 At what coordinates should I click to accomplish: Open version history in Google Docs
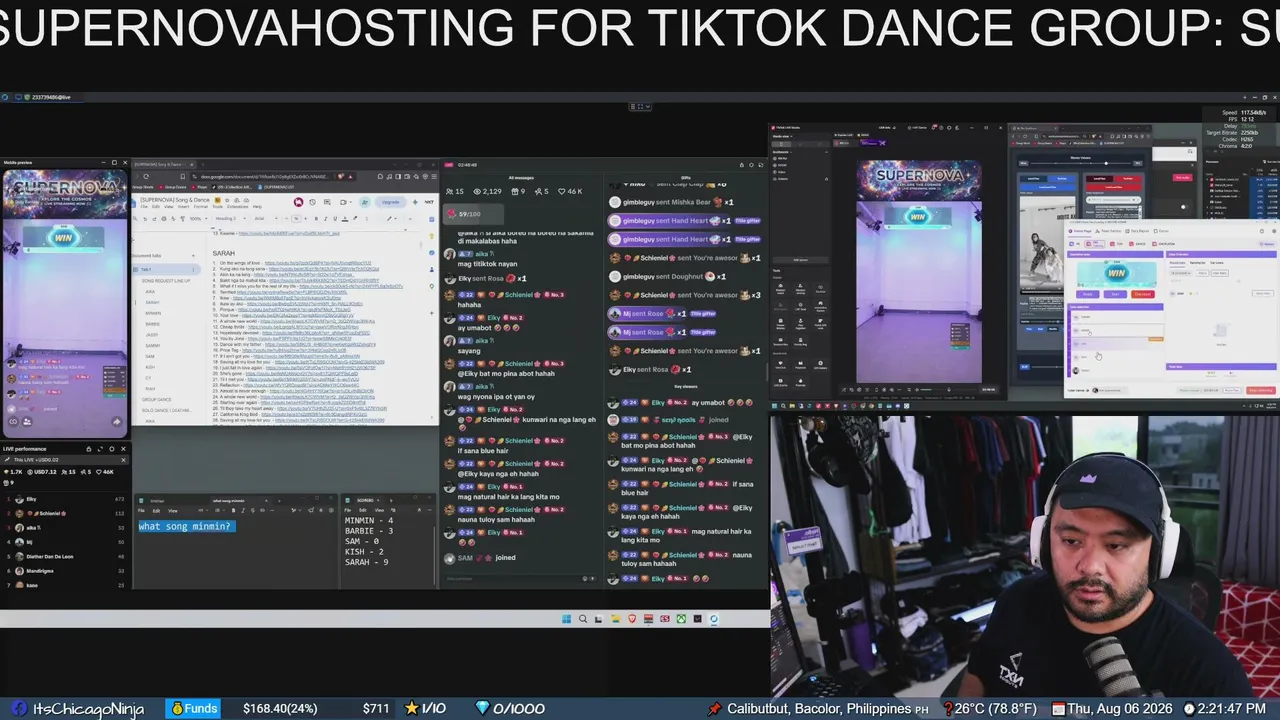[312, 202]
